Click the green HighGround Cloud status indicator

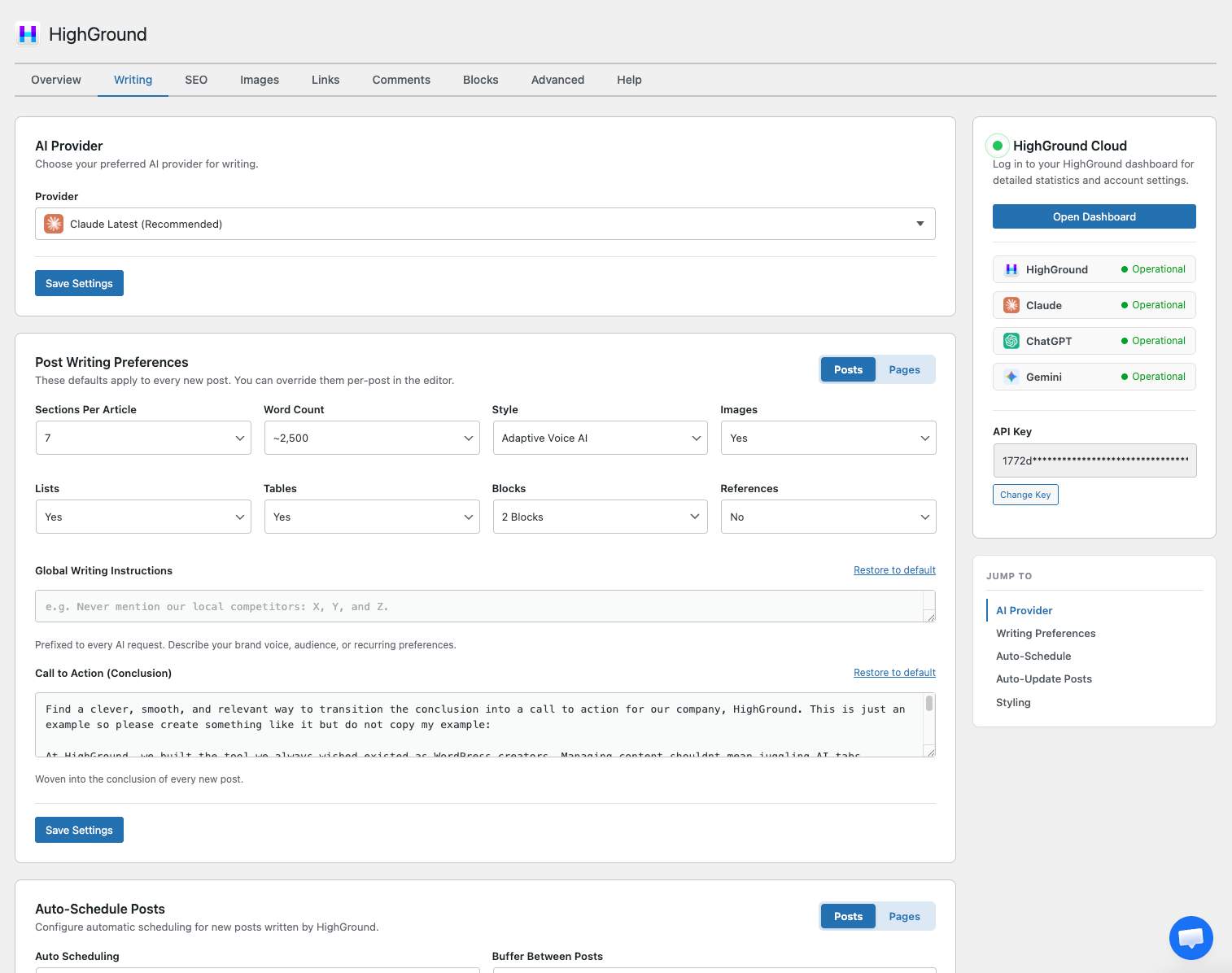[997, 146]
